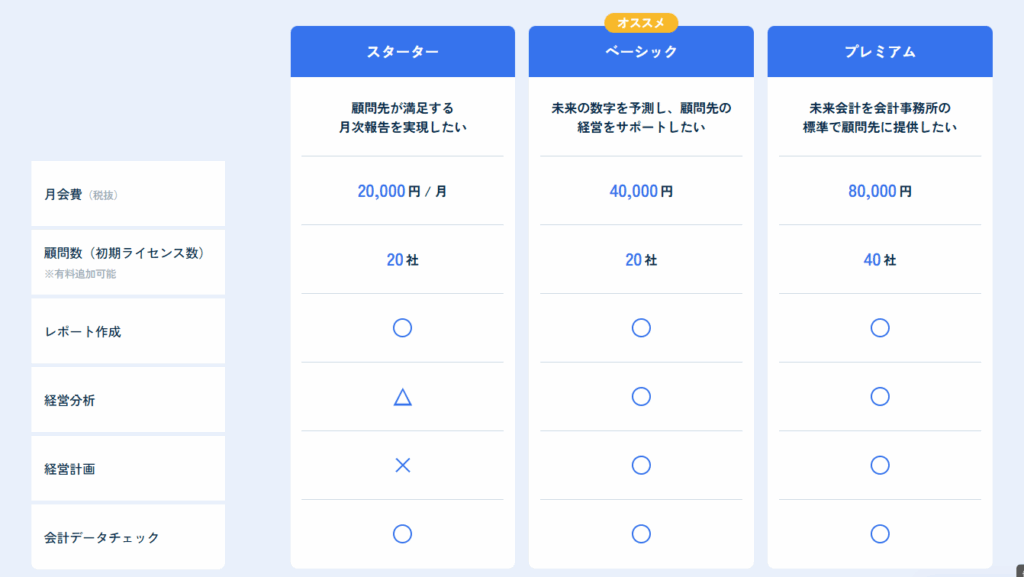
Task: Click the 会計データチェック row label
Action: tap(101, 538)
